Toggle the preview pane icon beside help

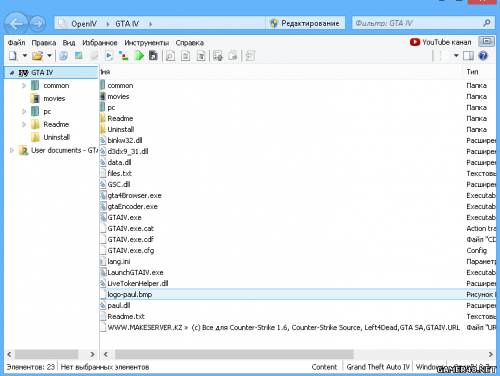pos(468,56)
